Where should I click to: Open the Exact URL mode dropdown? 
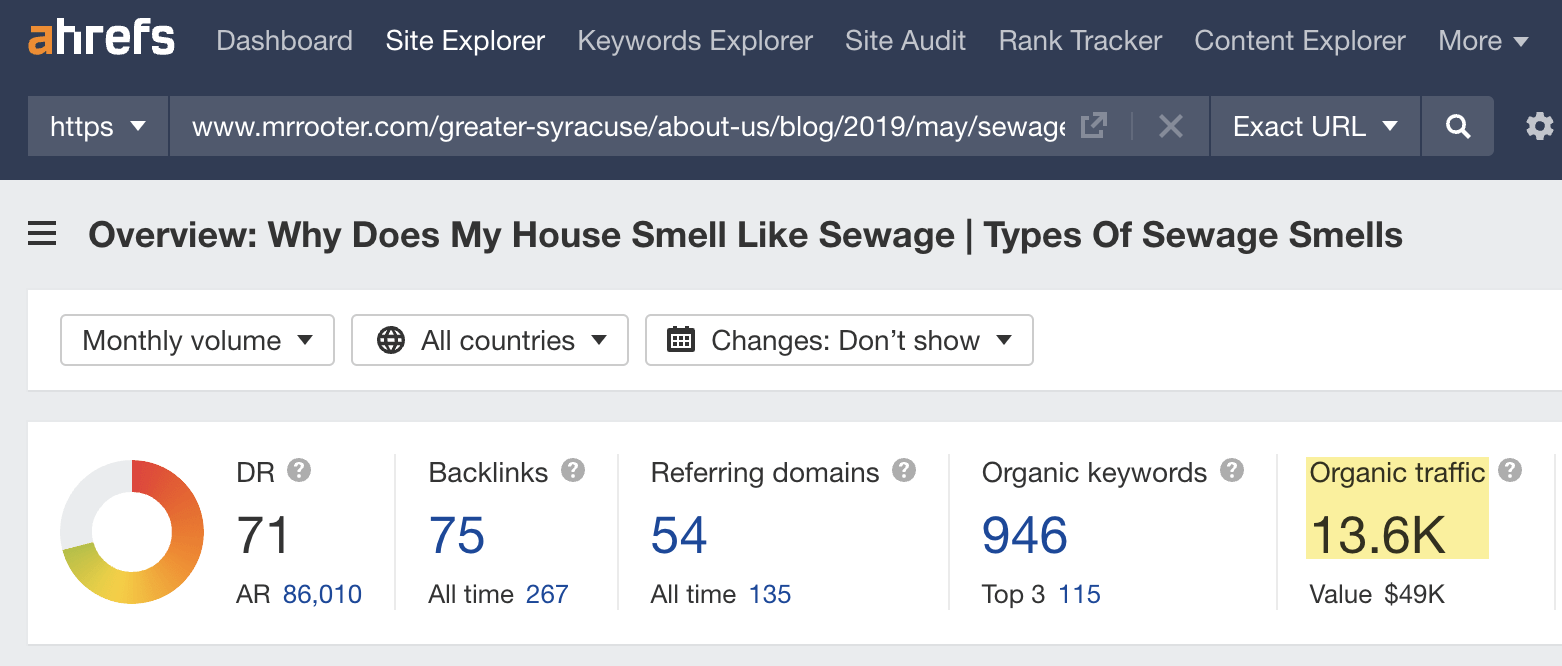coord(1314,126)
